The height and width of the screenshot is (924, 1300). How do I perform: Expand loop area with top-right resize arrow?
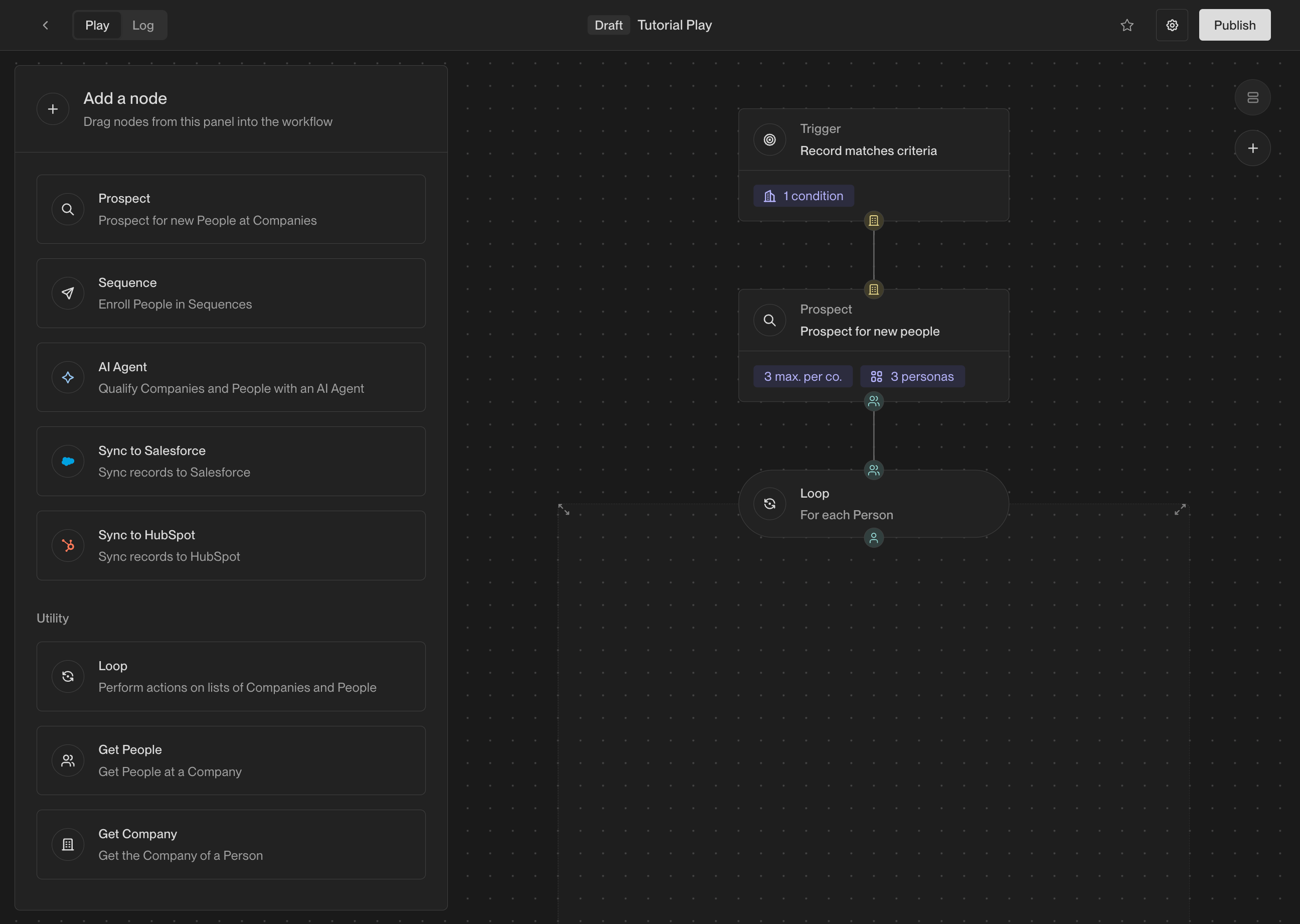(x=1180, y=509)
